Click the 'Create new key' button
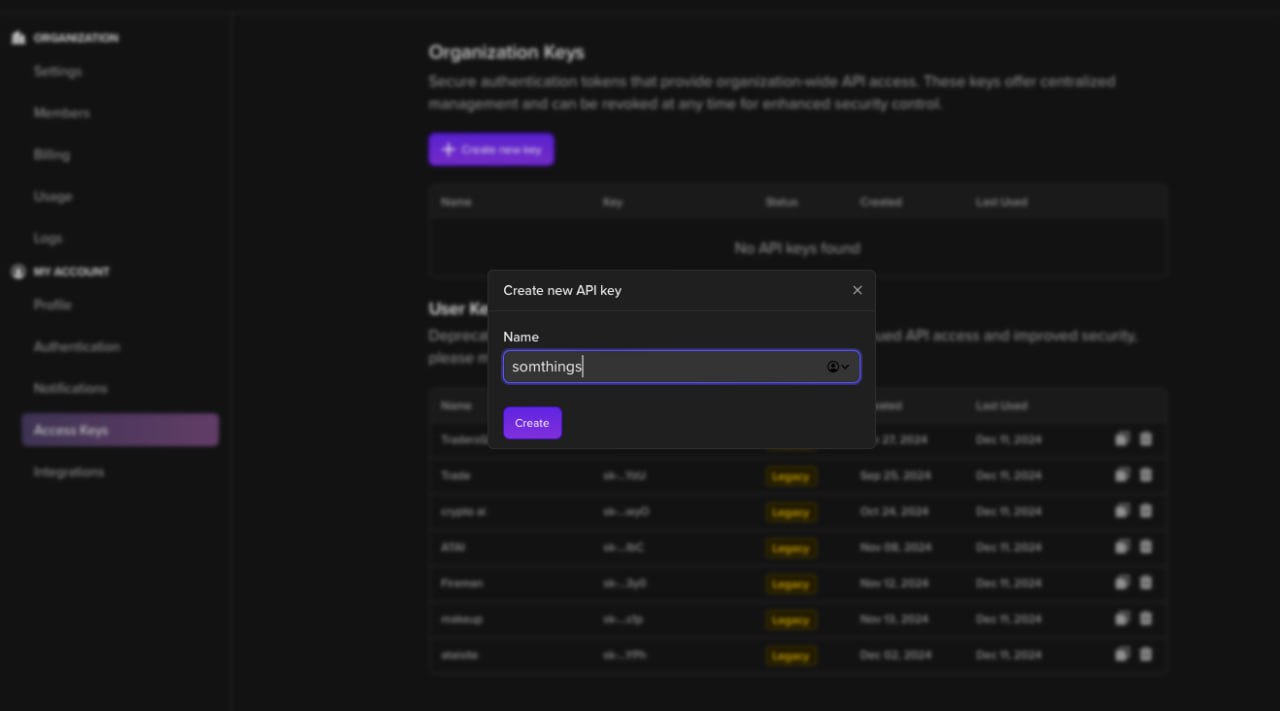 [x=491, y=150]
